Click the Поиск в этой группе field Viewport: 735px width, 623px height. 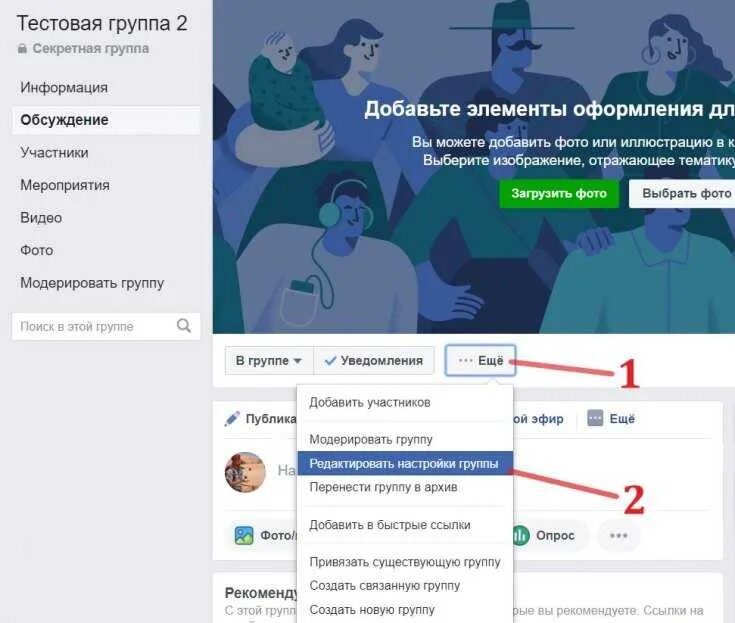pyautogui.click(x=106, y=326)
